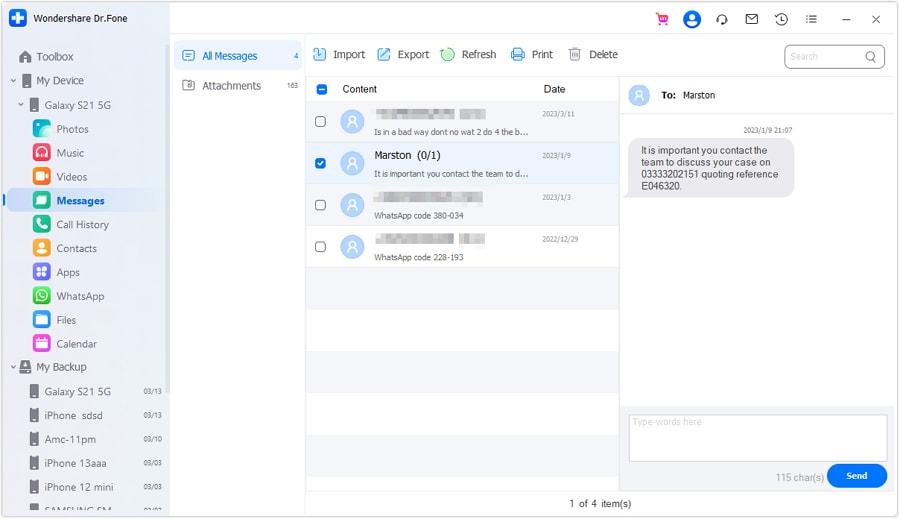Click contact avatar in conversation header
900x519 pixels.
(x=639, y=95)
